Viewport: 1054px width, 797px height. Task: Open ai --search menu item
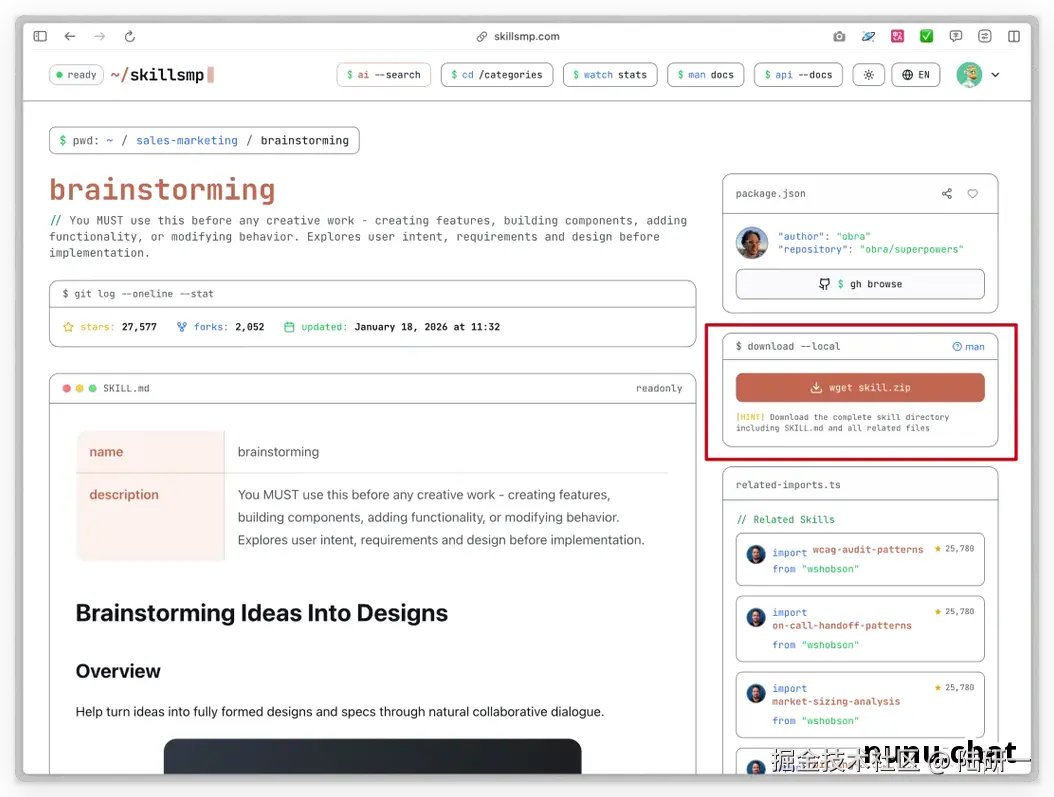[384, 75]
